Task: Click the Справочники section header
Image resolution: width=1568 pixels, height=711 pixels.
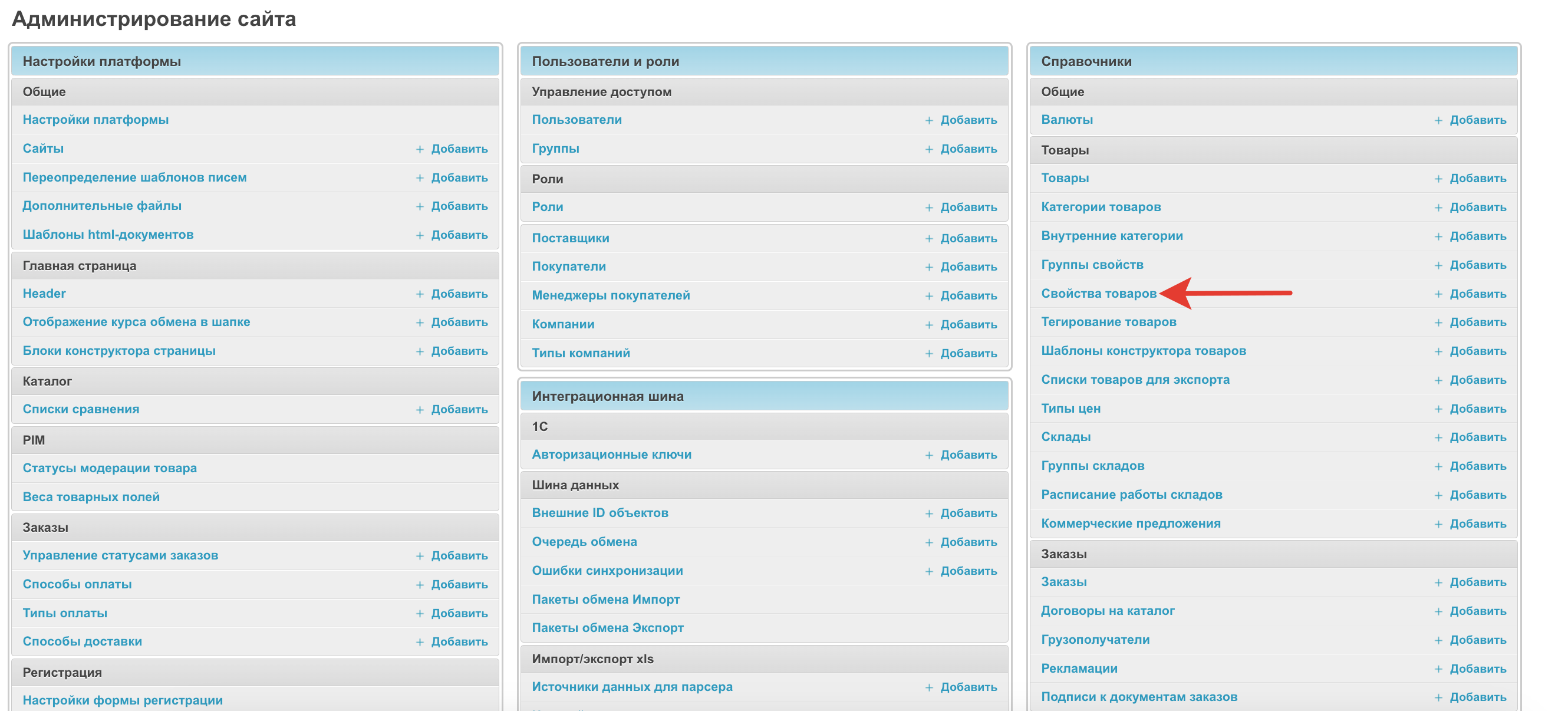Action: (x=1086, y=61)
